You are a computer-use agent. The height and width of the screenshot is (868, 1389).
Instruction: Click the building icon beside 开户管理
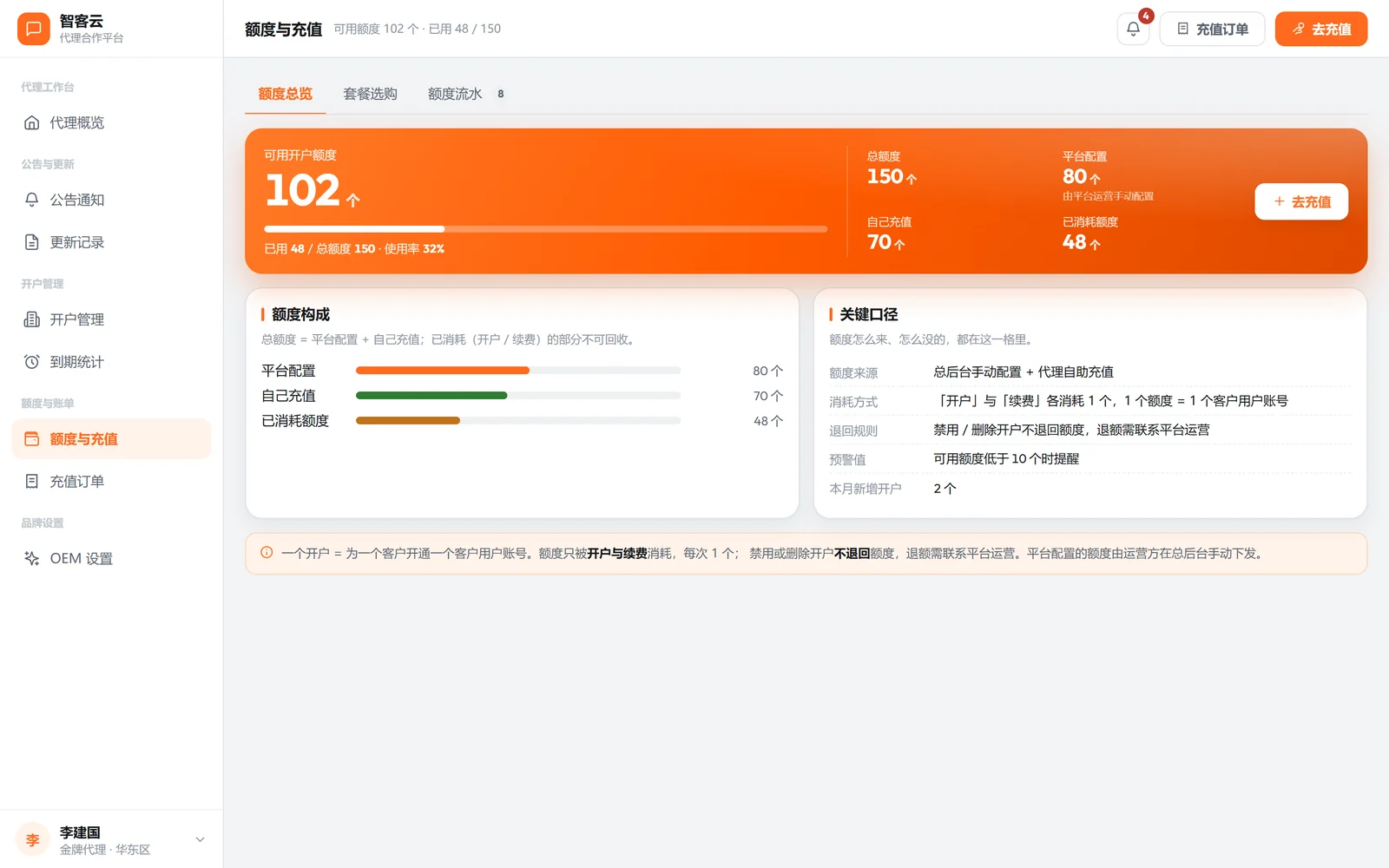click(32, 319)
